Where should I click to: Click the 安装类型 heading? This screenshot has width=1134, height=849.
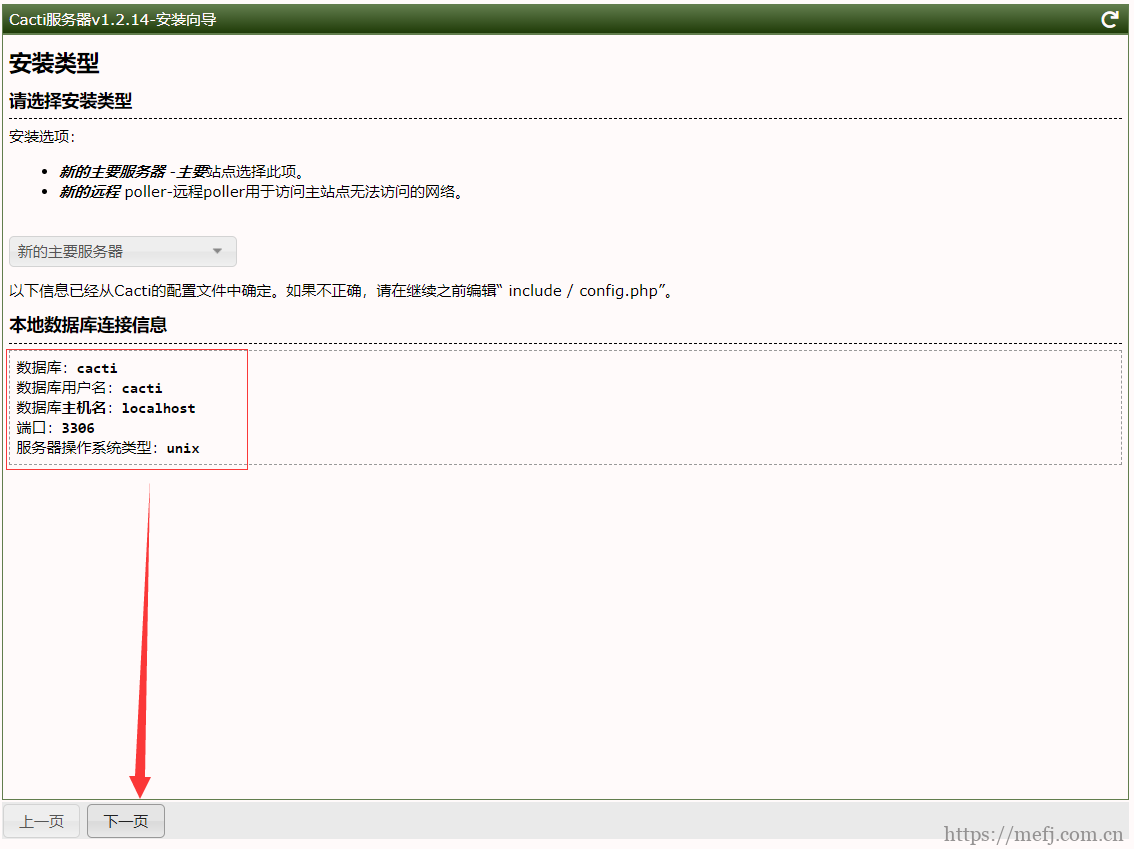pos(54,64)
